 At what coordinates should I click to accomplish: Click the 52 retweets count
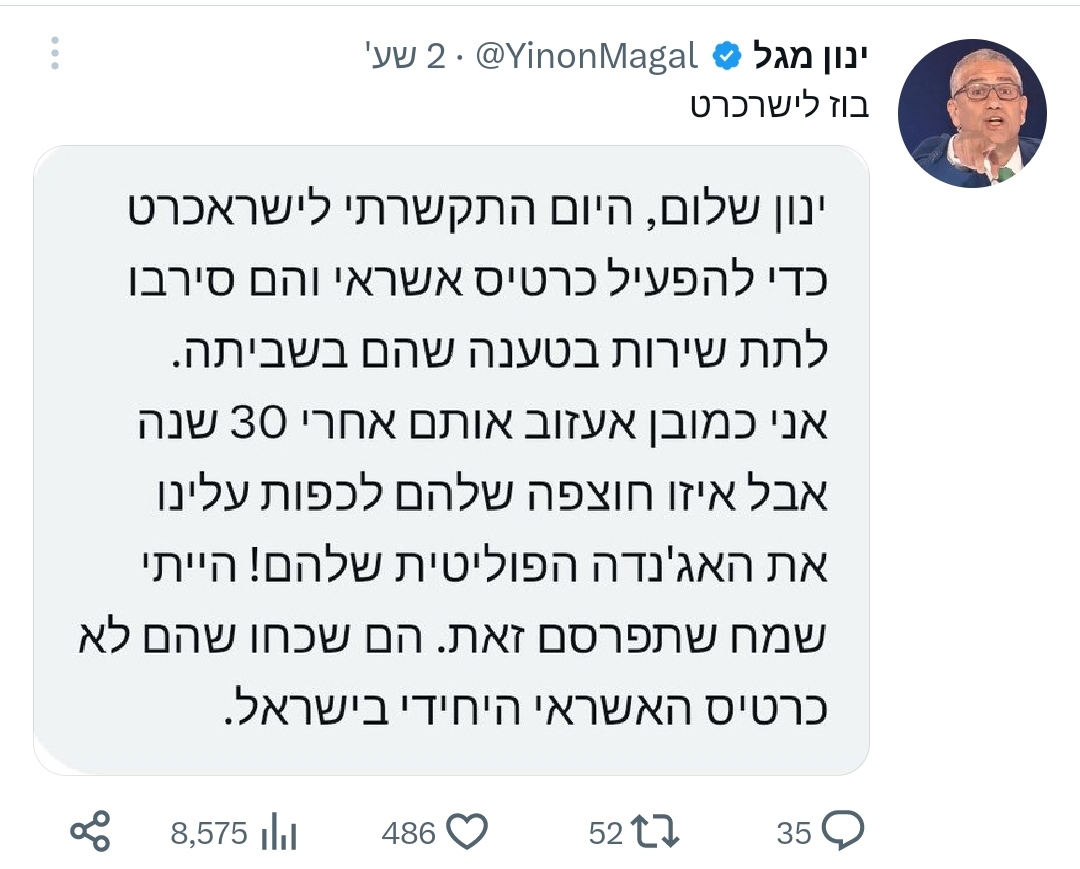(x=606, y=832)
